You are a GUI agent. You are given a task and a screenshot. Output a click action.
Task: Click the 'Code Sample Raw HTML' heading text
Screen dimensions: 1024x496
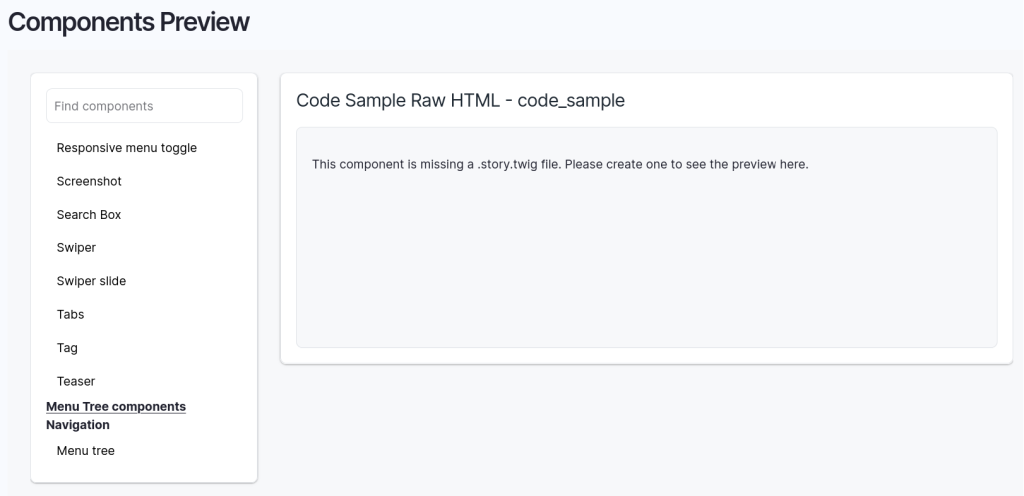398,101
